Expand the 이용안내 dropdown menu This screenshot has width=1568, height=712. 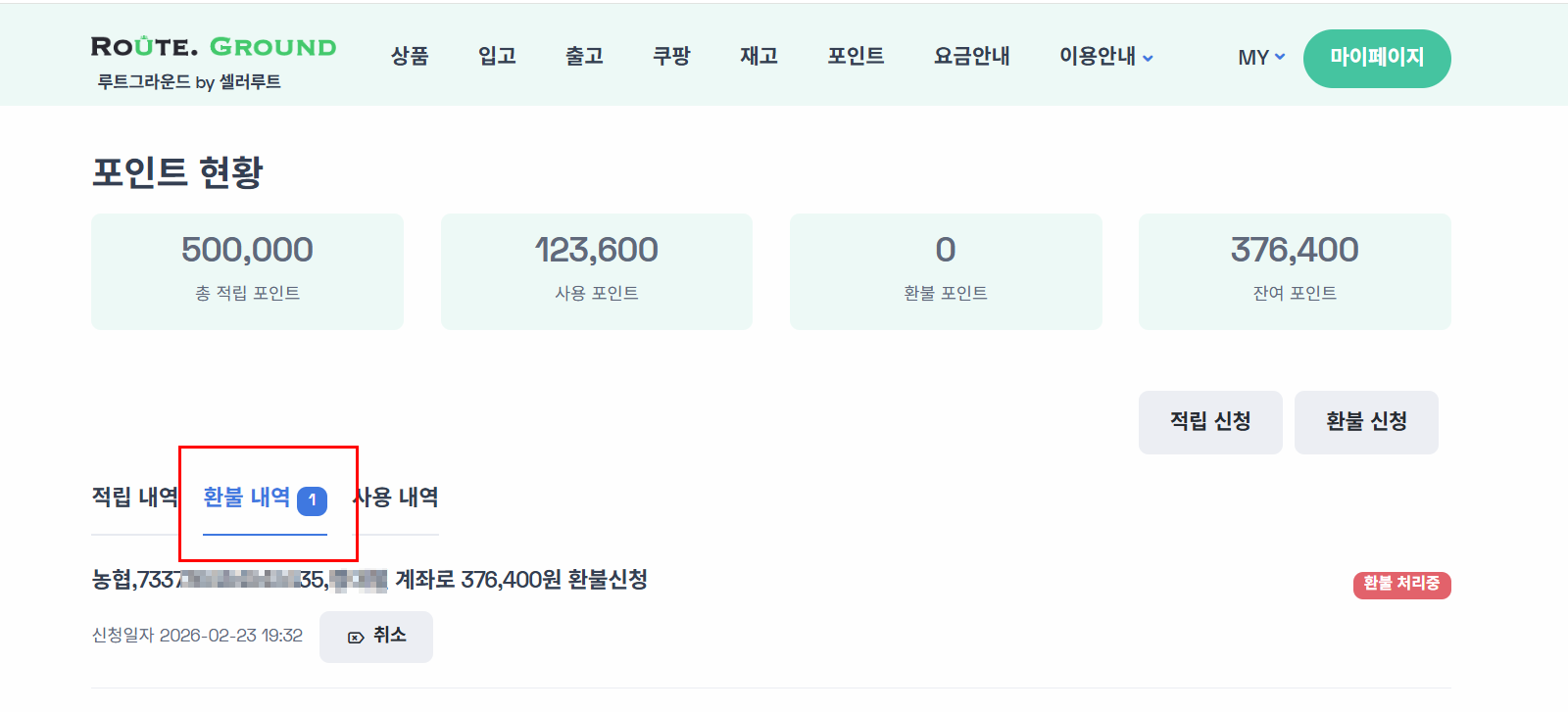pyautogui.click(x=1097, y=56)
